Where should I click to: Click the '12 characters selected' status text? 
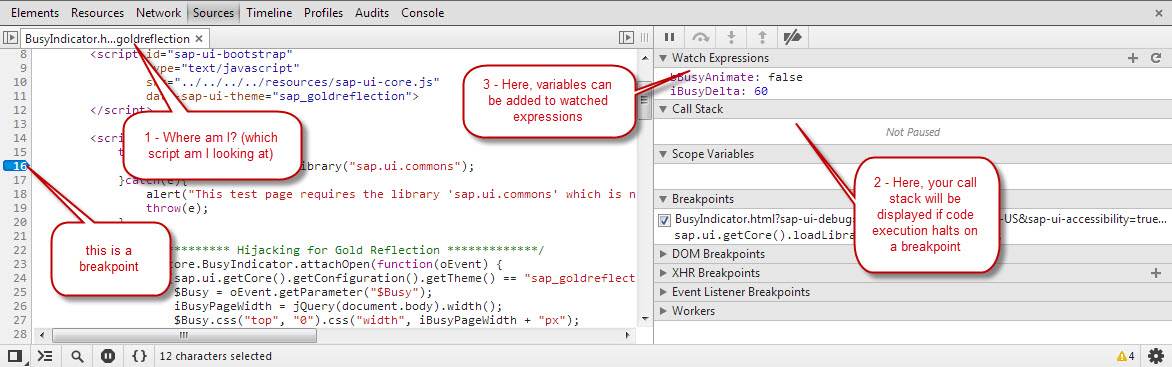215,357
